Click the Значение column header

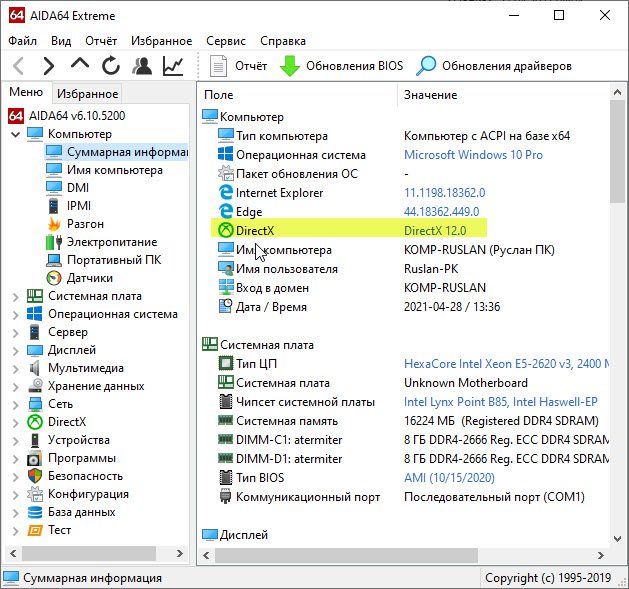(503, 95)
